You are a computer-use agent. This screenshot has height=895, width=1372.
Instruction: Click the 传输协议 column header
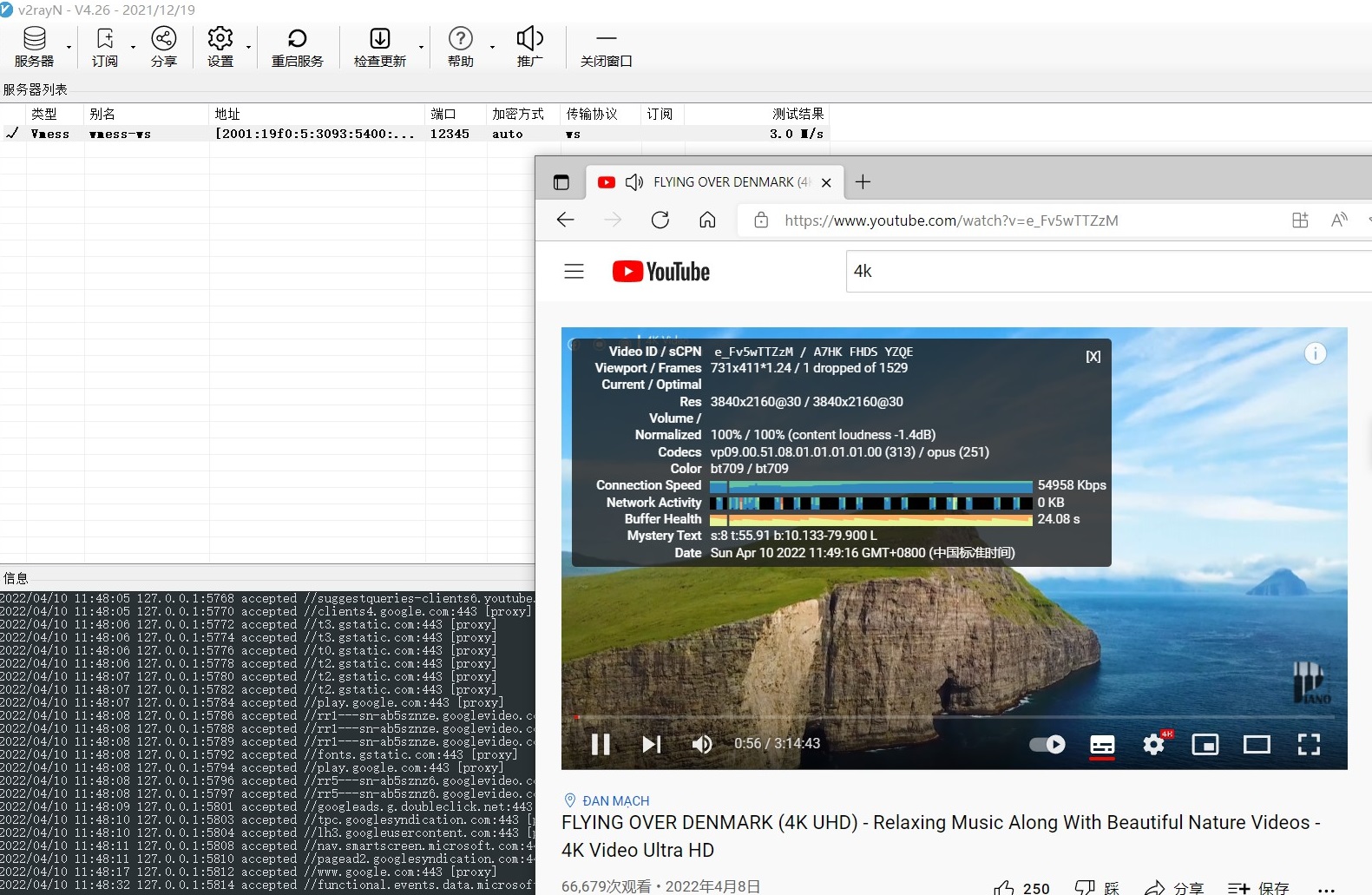[601, 114]
